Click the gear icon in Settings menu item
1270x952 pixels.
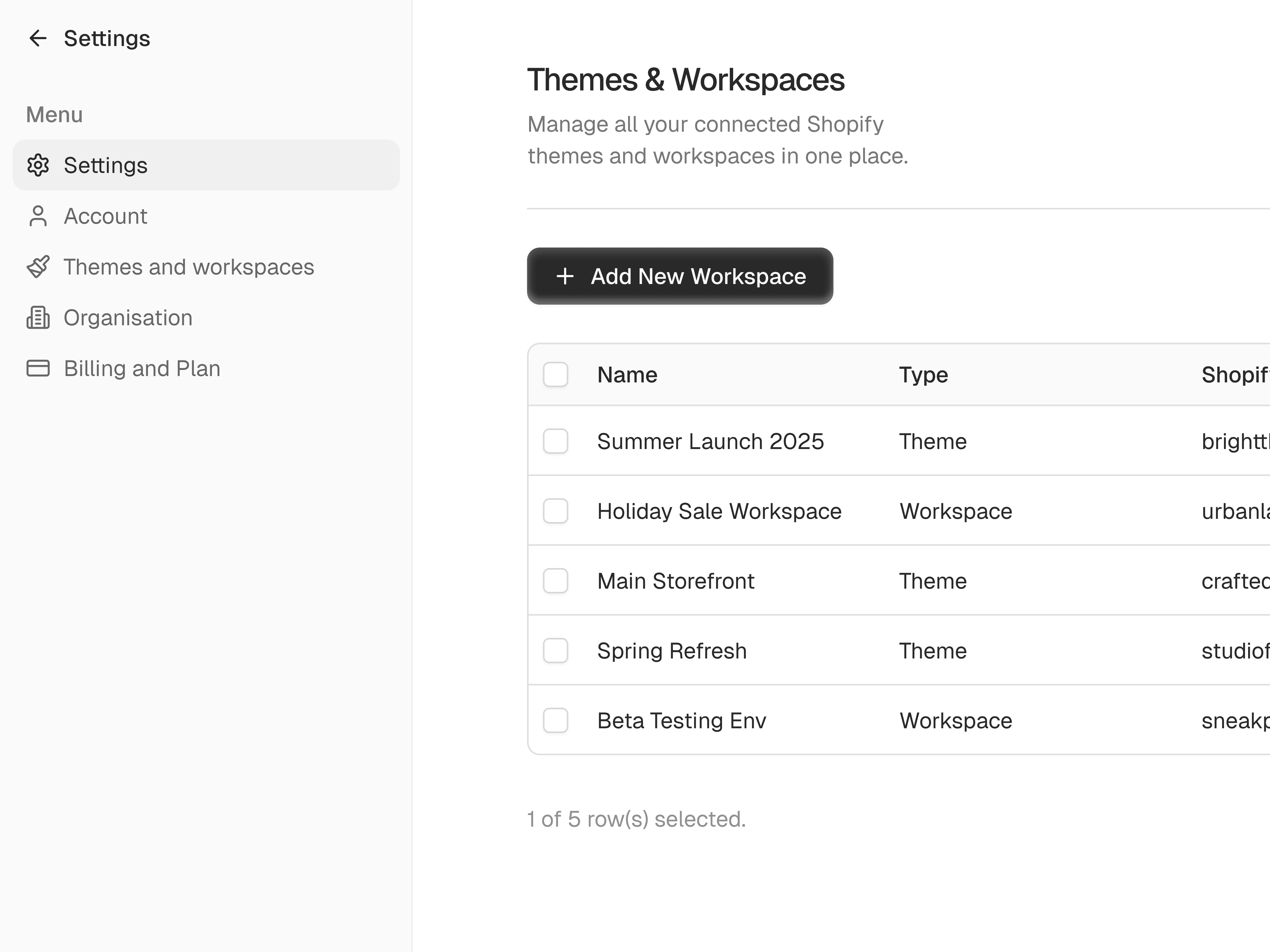(x=38, y=165)
